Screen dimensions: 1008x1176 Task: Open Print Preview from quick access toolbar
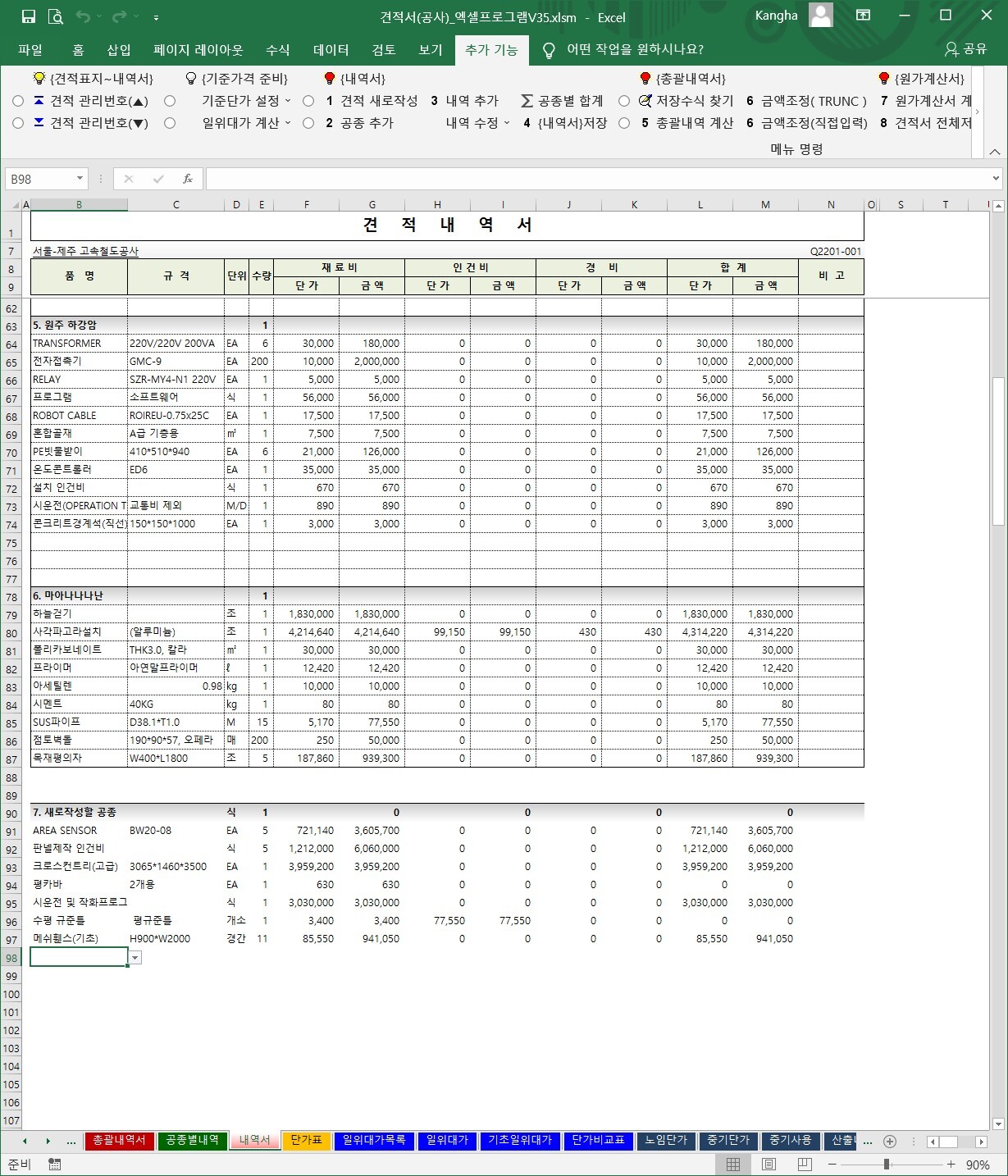click(x=56, y=16)
